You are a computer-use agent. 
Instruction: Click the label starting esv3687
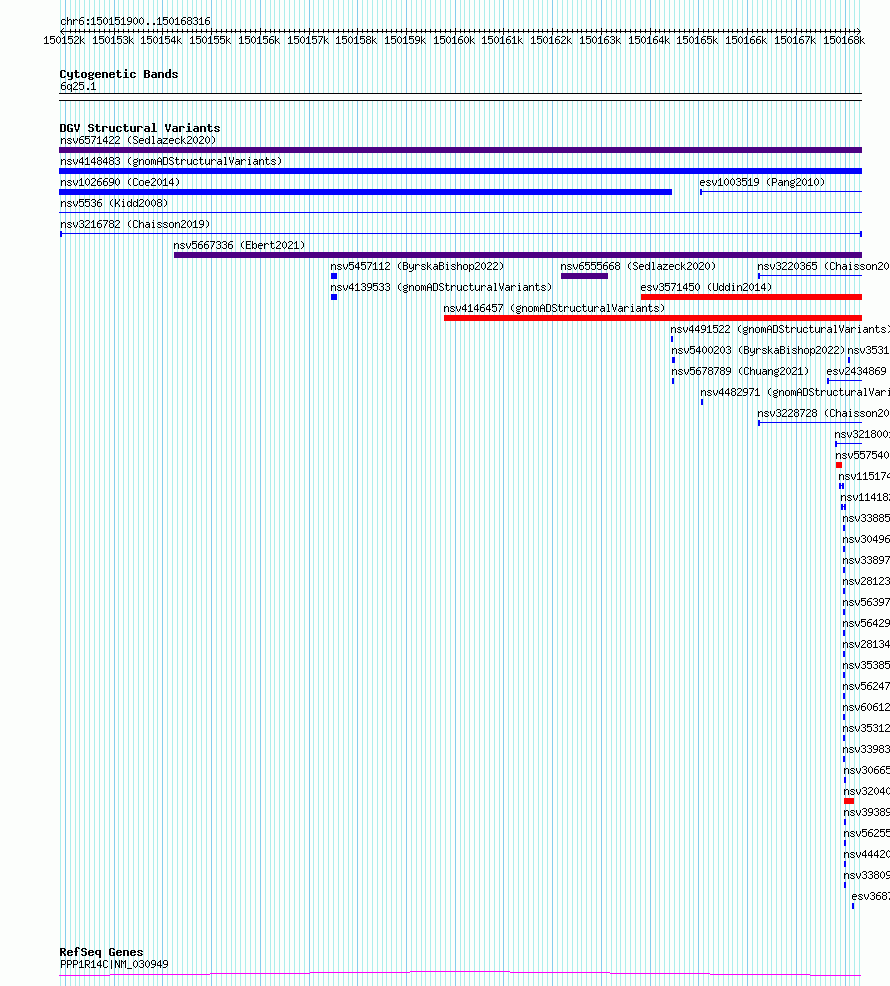click(871, 897)
